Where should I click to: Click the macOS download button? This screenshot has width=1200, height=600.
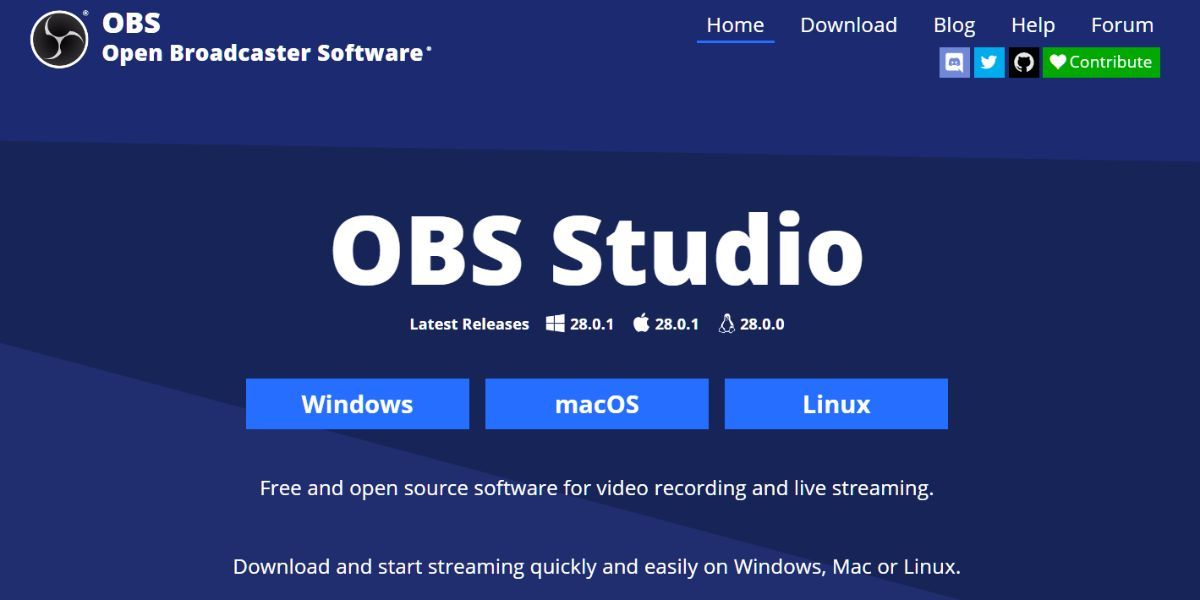596,403
